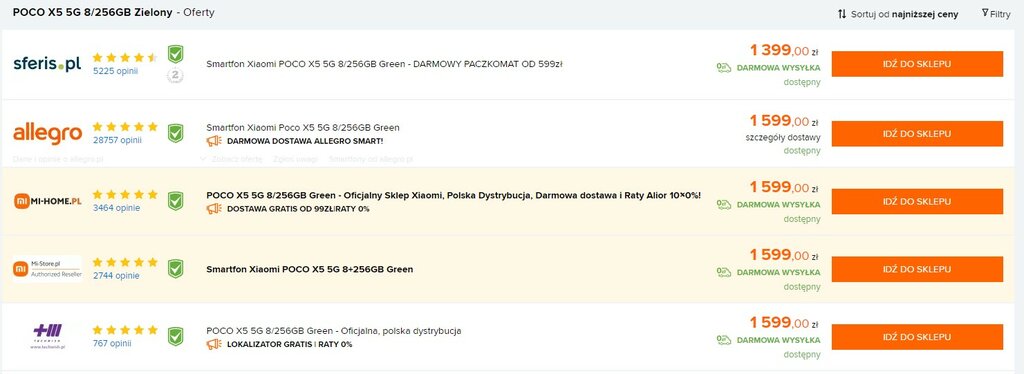Open the Mi-Store.pl Authorized Reseller logo
This screenshot has height=374, width=1024.
click(48, 268)
